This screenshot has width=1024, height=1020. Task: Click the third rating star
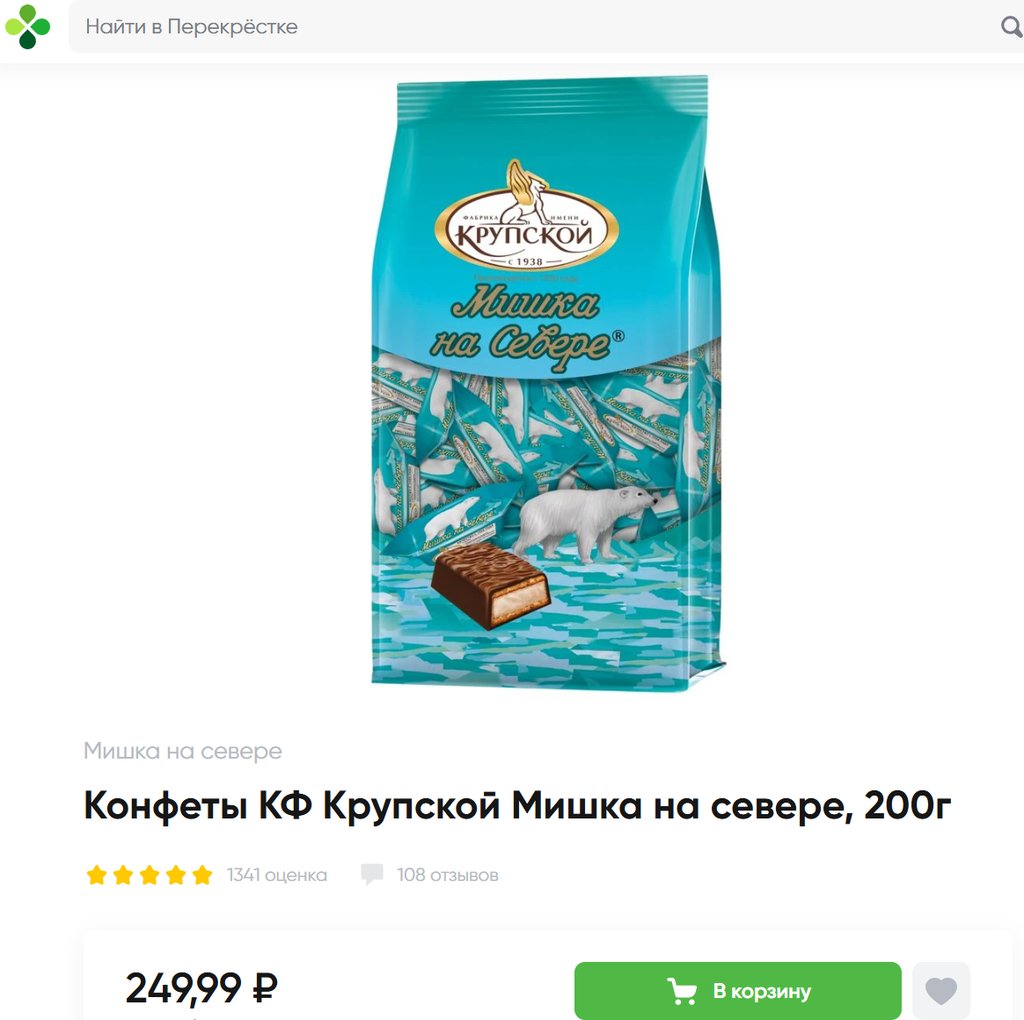pyautogui.click(x=150, y=874)
